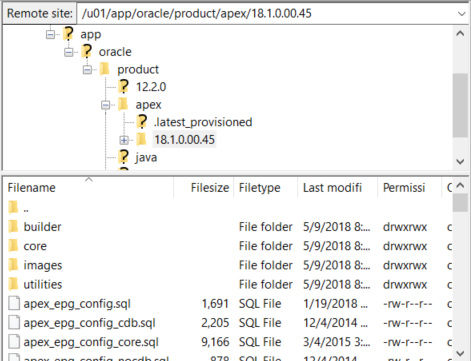This screenshot has height=361, width=471.
Task: Click the .latest_provisioned folder icon
Action: [142, 122]
